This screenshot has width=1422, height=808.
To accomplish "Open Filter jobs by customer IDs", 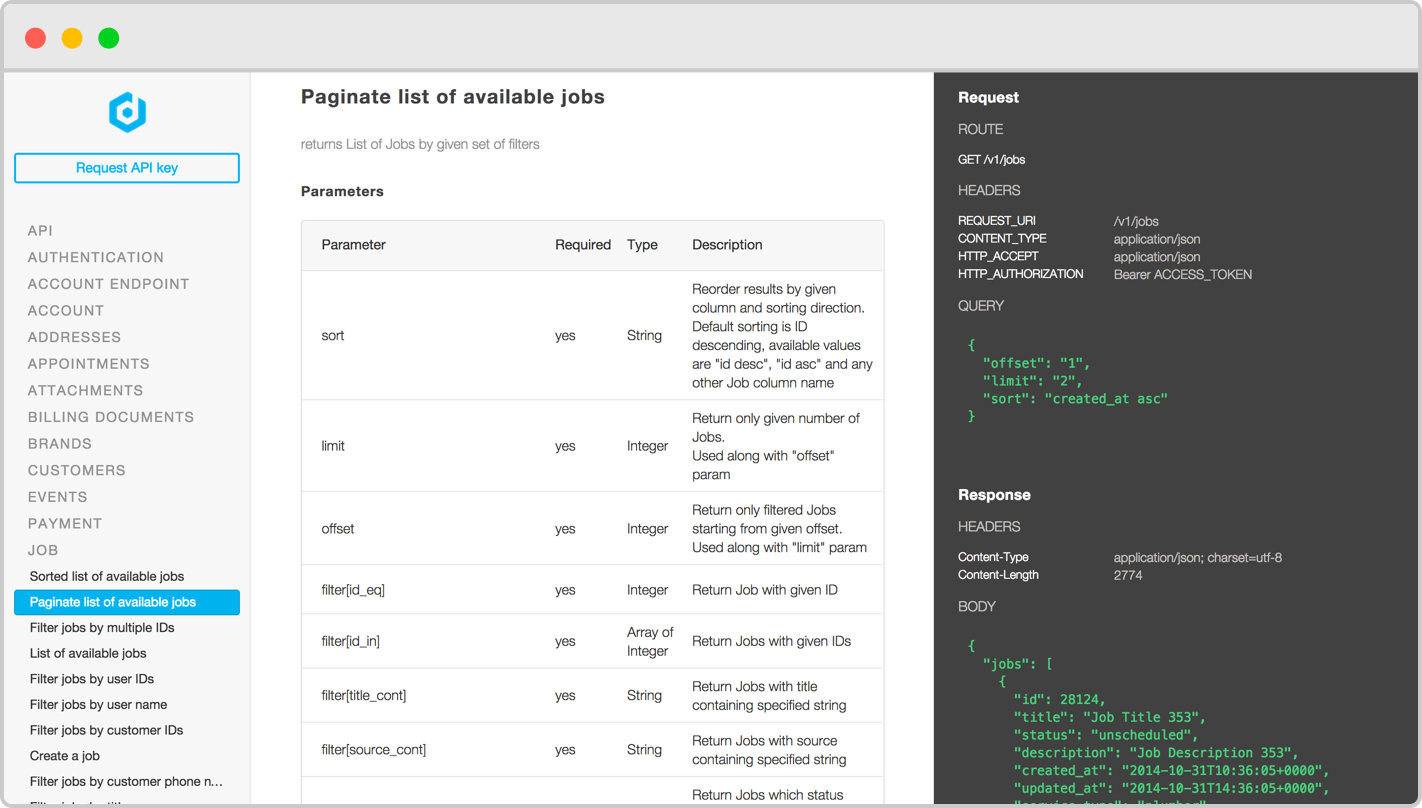I will click(106, 730).
